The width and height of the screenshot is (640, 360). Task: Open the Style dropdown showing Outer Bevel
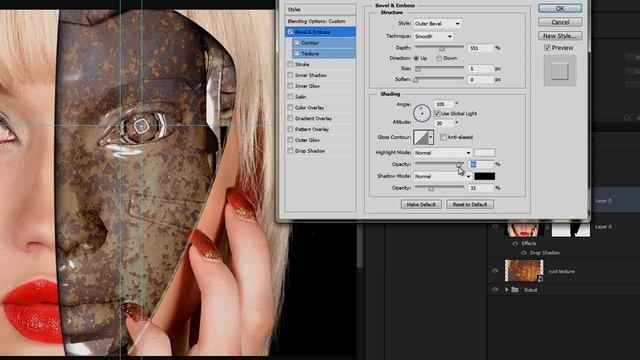[x=437, y=24]
